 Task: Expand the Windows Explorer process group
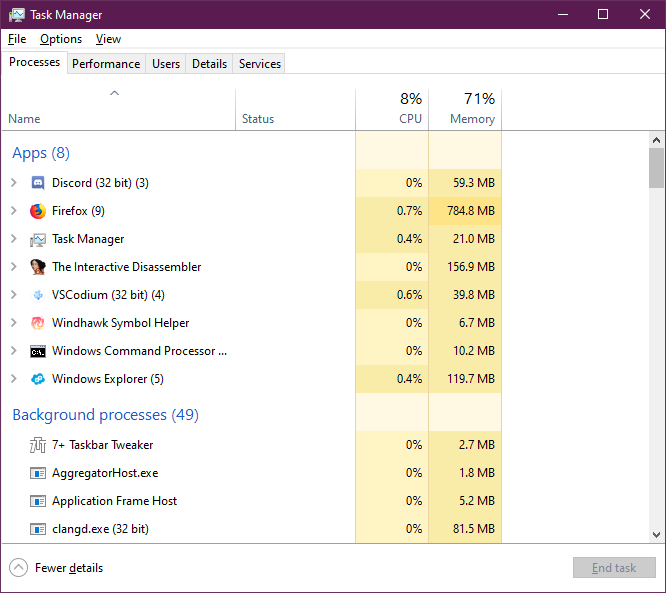click(14, 379)
